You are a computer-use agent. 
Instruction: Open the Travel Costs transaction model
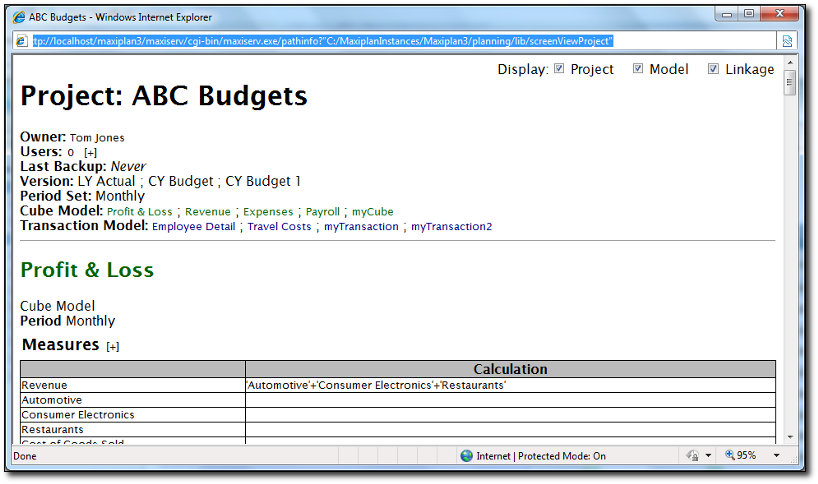pos(279,227)
